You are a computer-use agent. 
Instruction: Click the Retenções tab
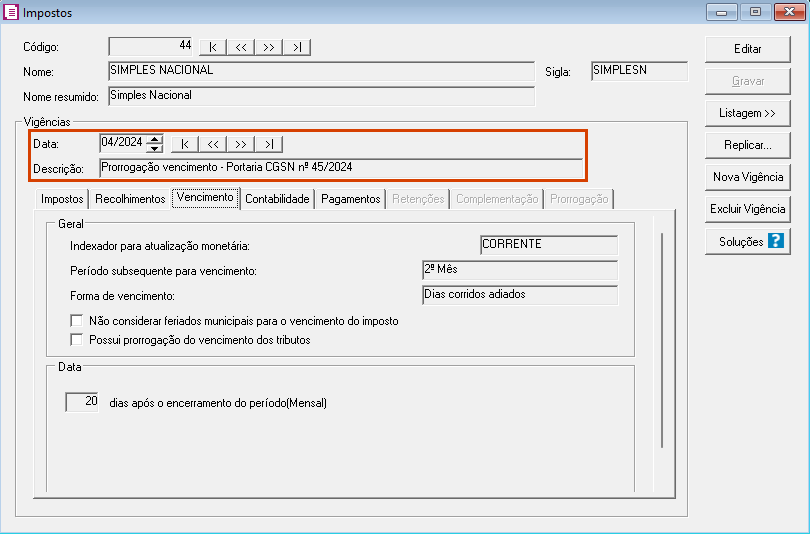[418, 199]
